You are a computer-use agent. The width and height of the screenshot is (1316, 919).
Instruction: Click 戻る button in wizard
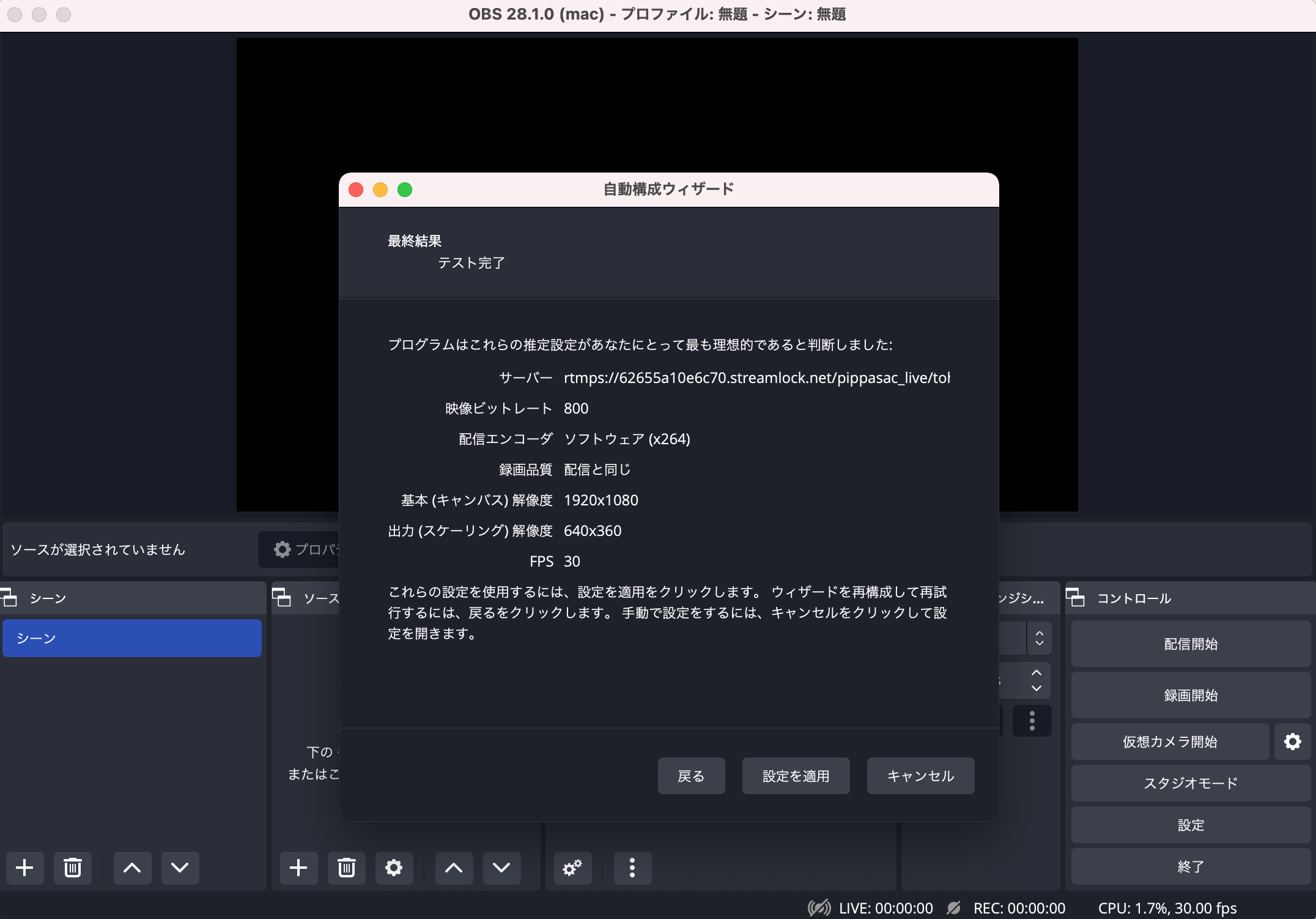(691, 776)
